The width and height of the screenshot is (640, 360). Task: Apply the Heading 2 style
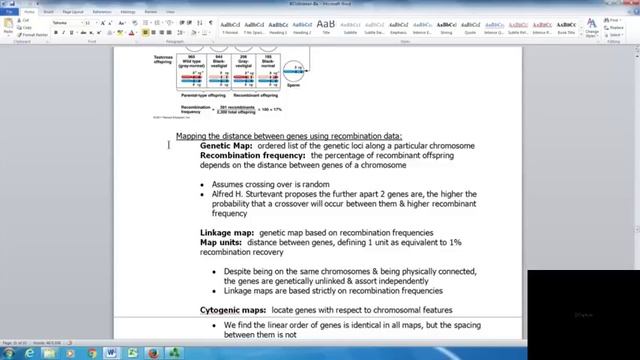tap(302, 27)
